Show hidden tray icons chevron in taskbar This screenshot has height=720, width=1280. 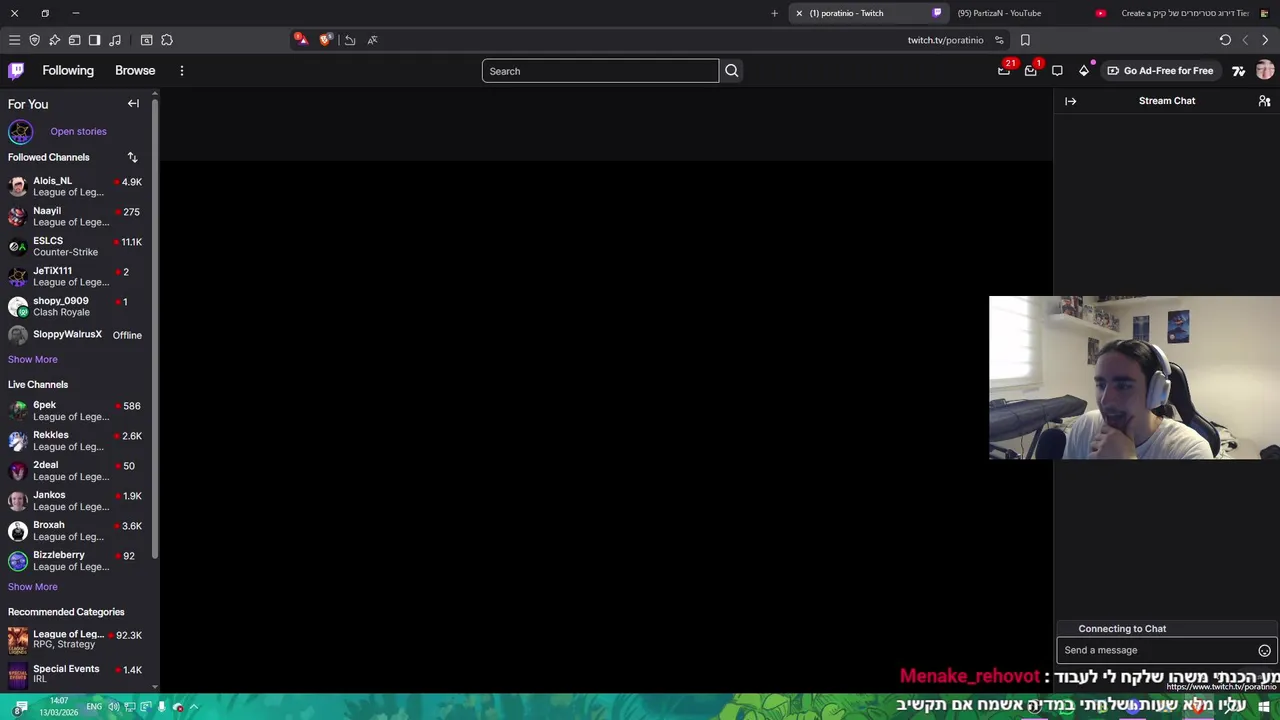click(194, 707)
